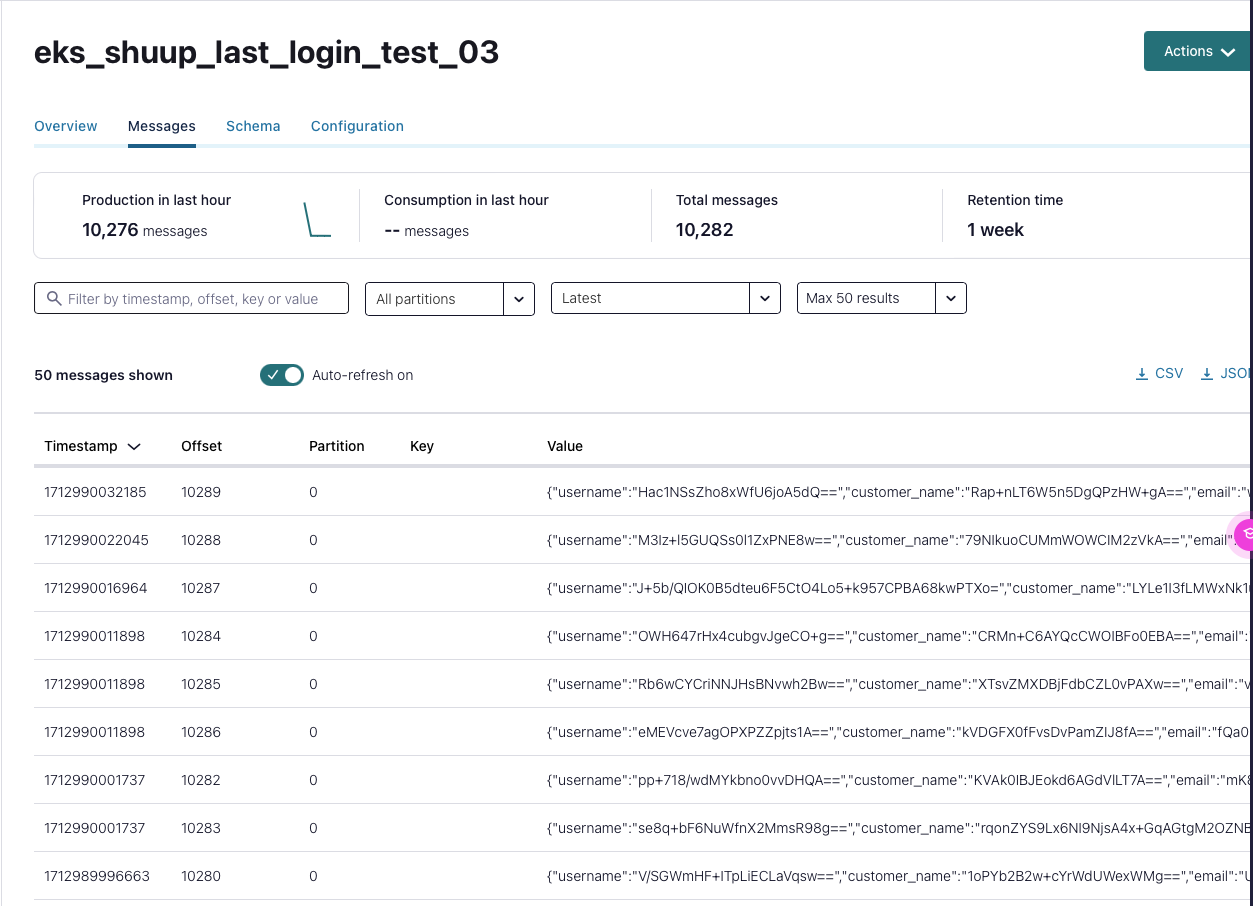Click the Key column header

(422, 446)
